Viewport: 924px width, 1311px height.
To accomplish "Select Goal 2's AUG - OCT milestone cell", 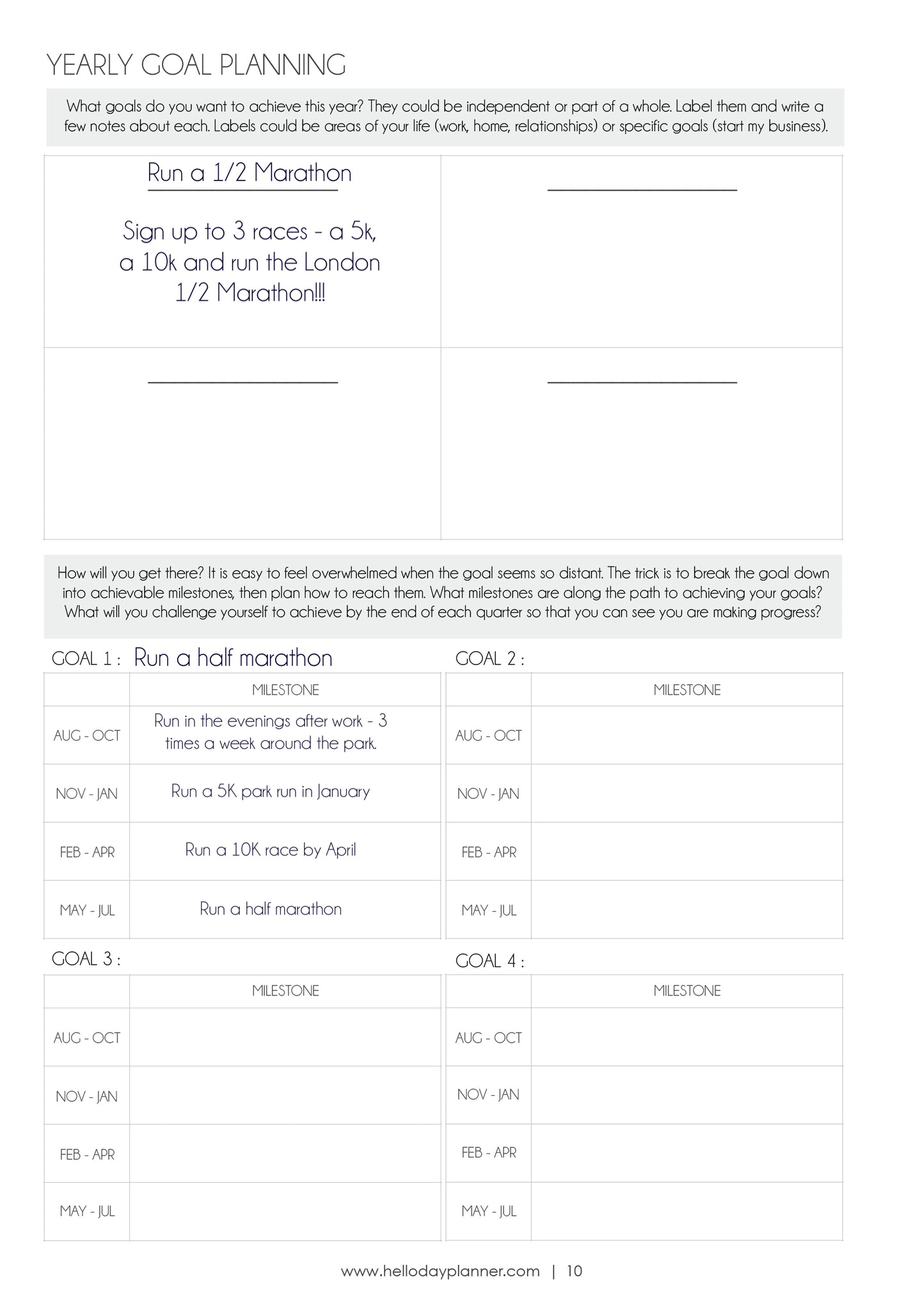I will (x=686, y=735).
